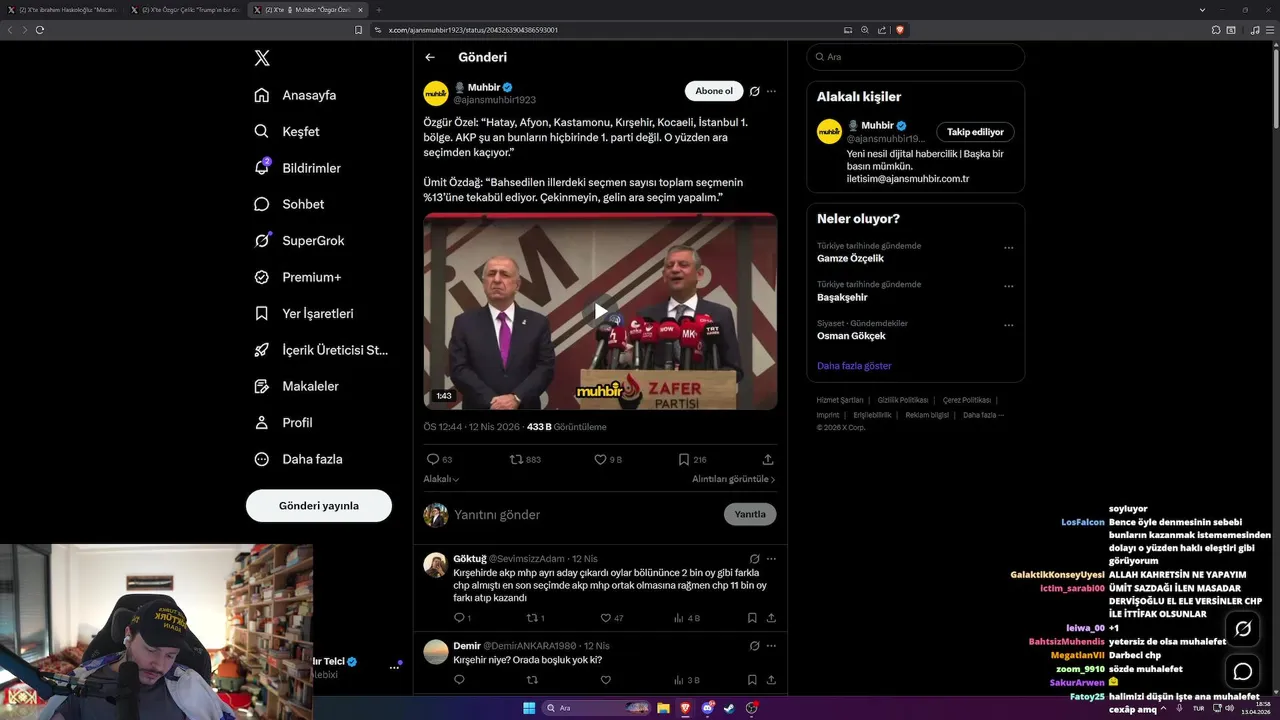Play the Zafer Partisi video
The height and width of the screenshot is (720, 1280).
pos(600,311)
